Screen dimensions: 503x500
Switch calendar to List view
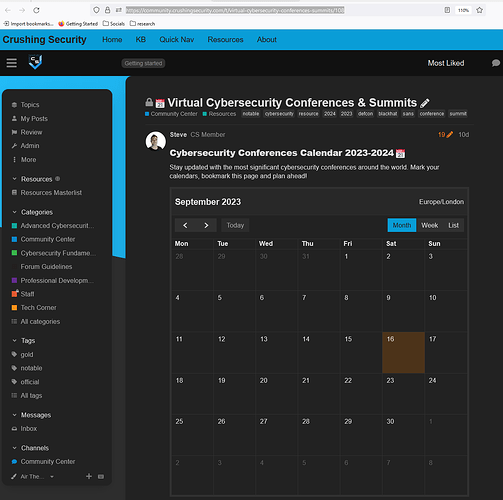(453, 225)
